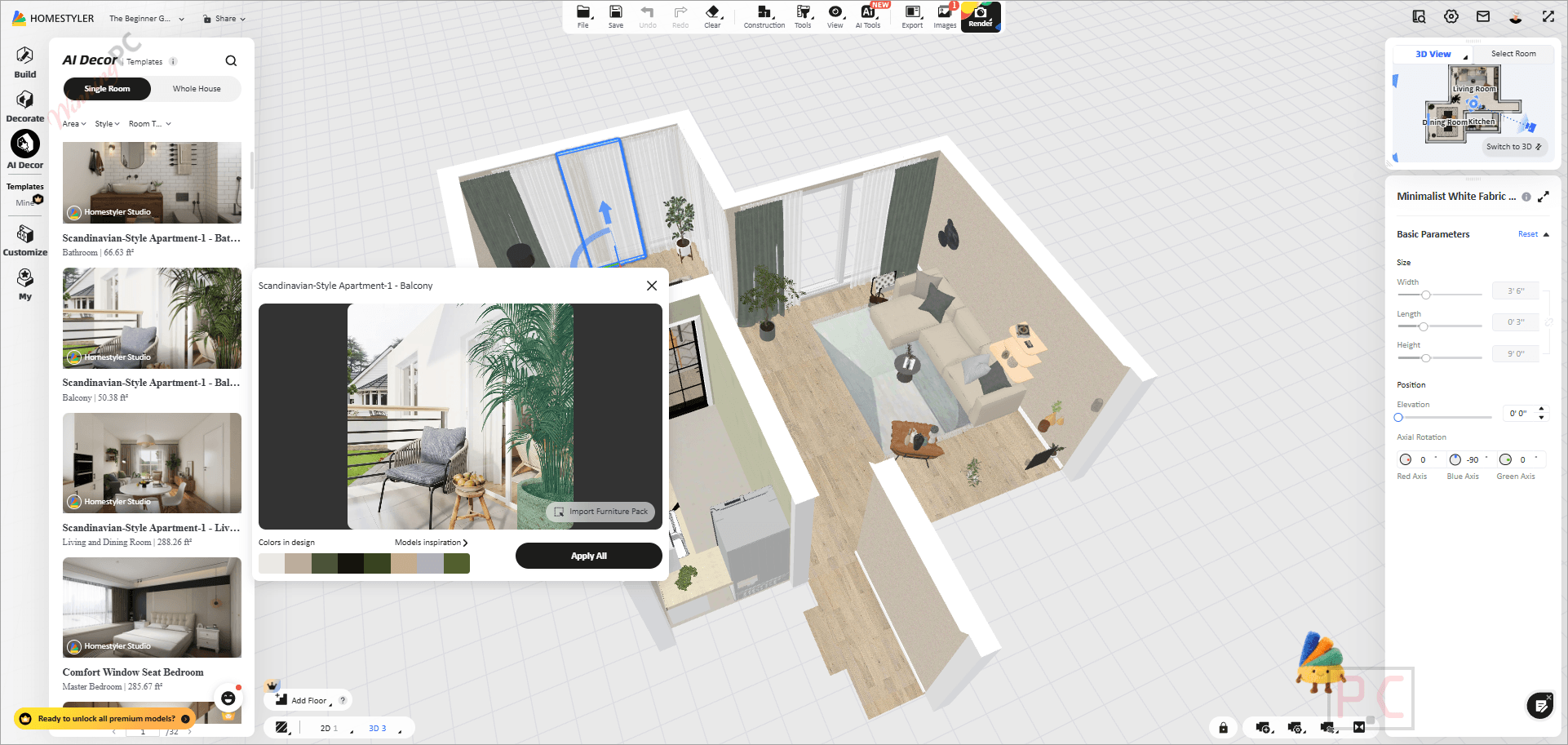This screenshot has width=1568, height=745.
Task: Click the lock icon in bottom bar
Action: [x=1223, y=728]
